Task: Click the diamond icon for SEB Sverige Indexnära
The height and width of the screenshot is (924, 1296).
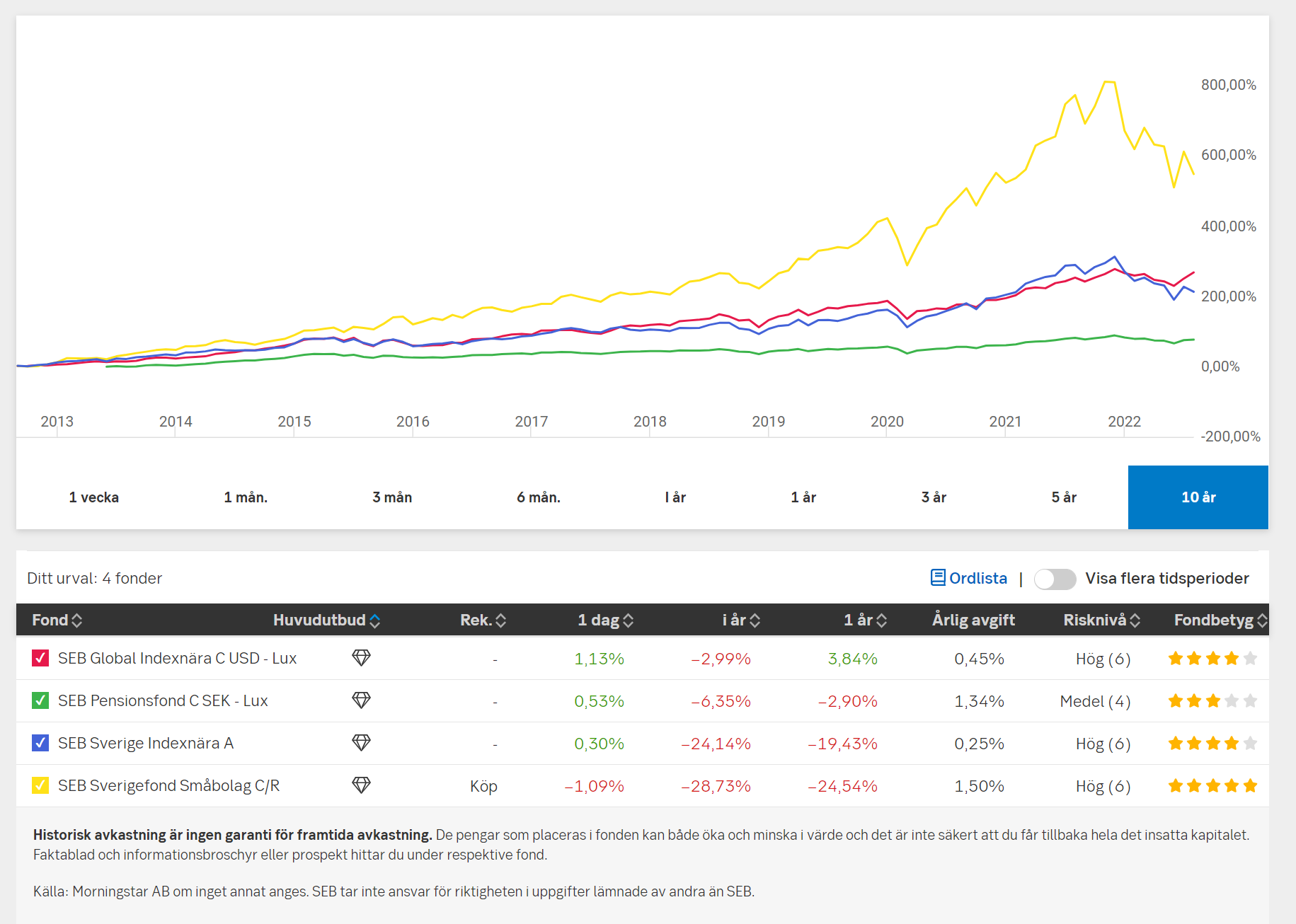Action: 361,743
